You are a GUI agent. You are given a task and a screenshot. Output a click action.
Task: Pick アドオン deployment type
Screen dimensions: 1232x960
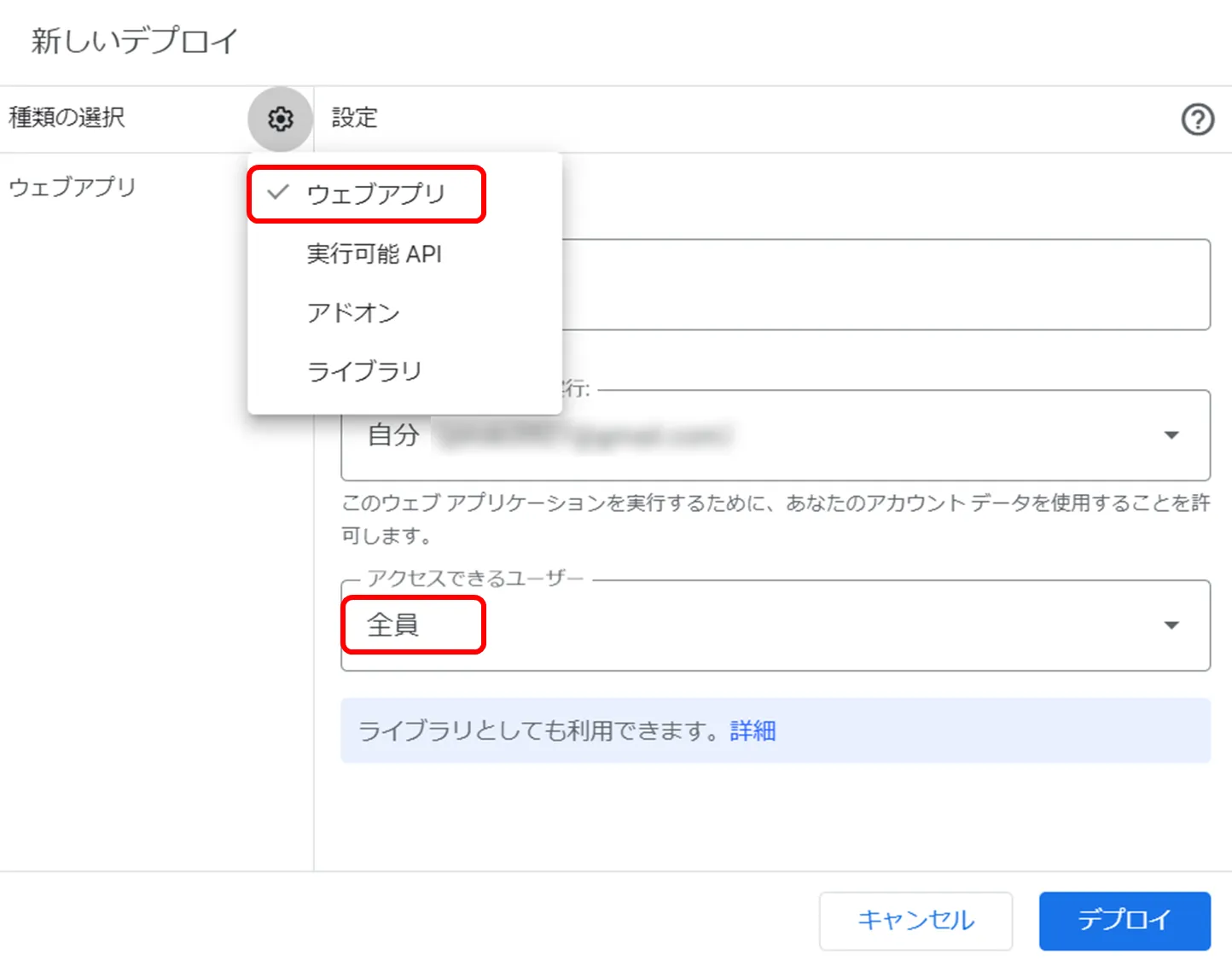click(x=404, y=312)
